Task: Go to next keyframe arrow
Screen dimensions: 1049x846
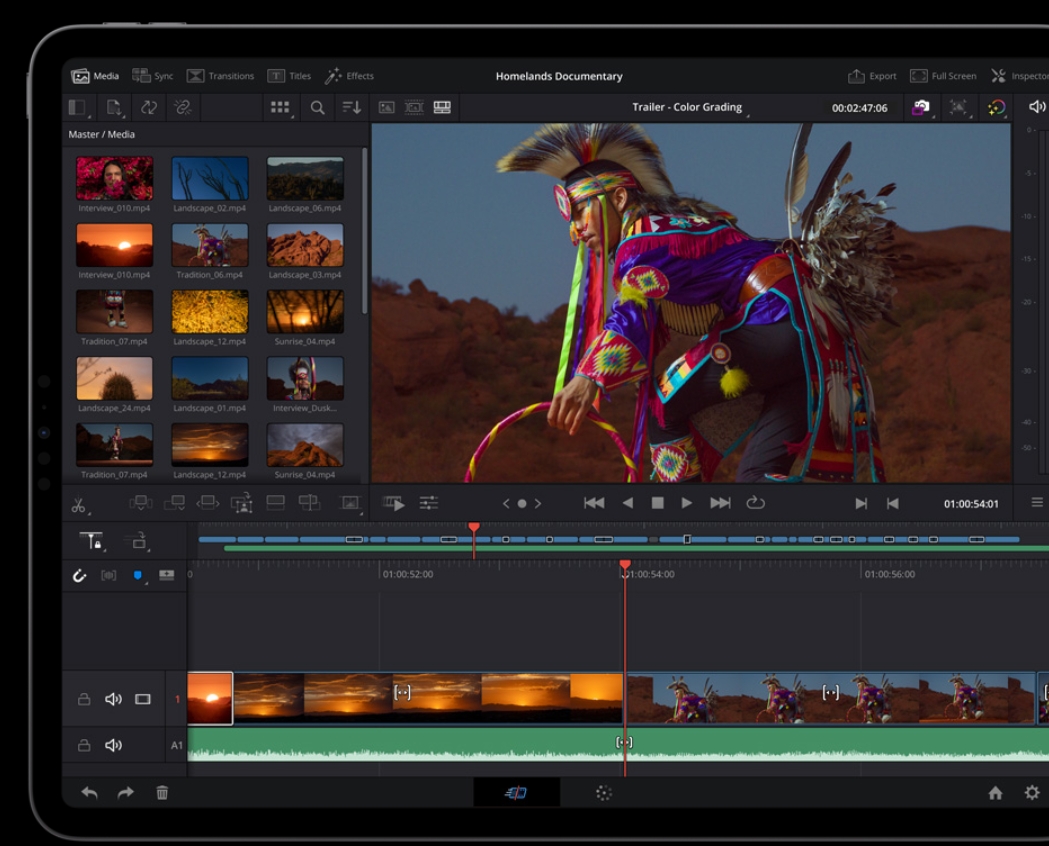Action: (538, 504)
